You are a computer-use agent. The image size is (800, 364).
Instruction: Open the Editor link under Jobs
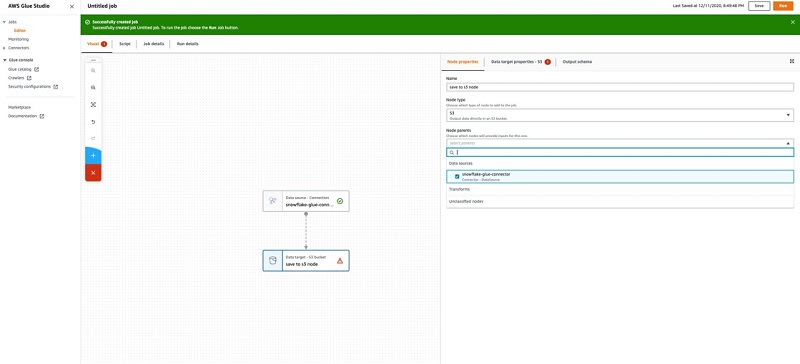point(19,31)
